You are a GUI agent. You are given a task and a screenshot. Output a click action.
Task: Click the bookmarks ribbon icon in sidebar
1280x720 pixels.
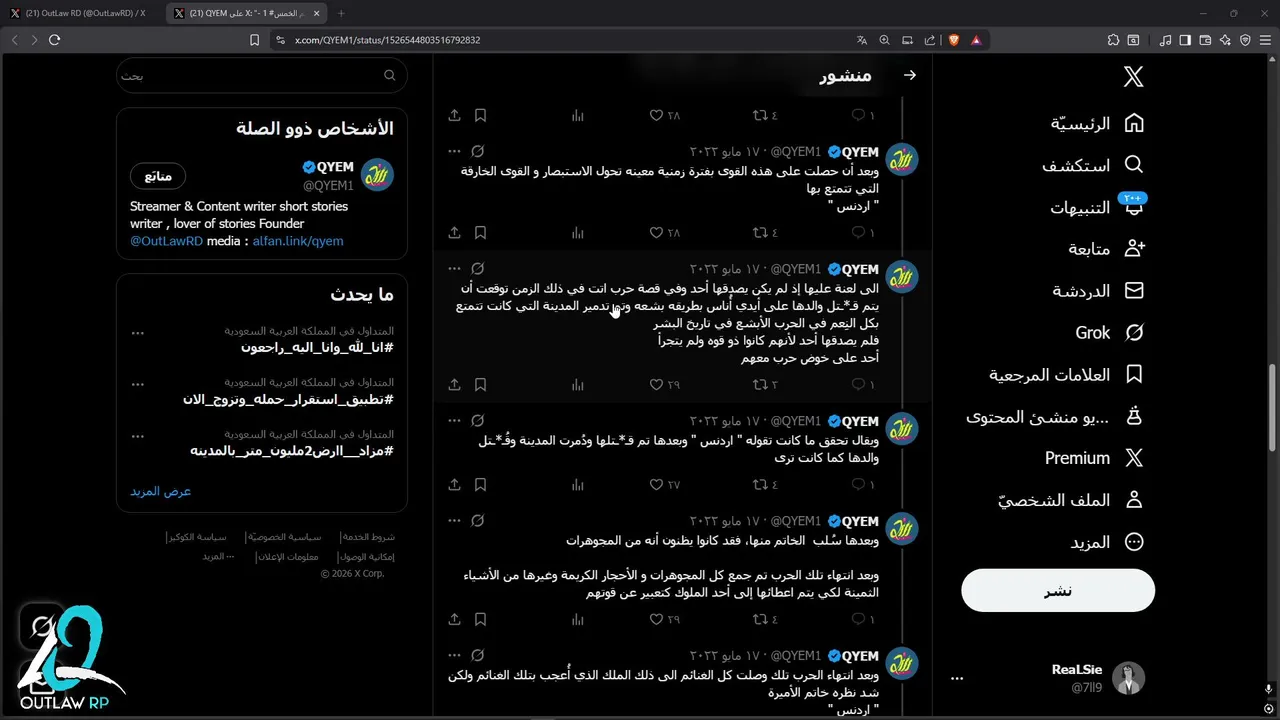click(1134, 374)
